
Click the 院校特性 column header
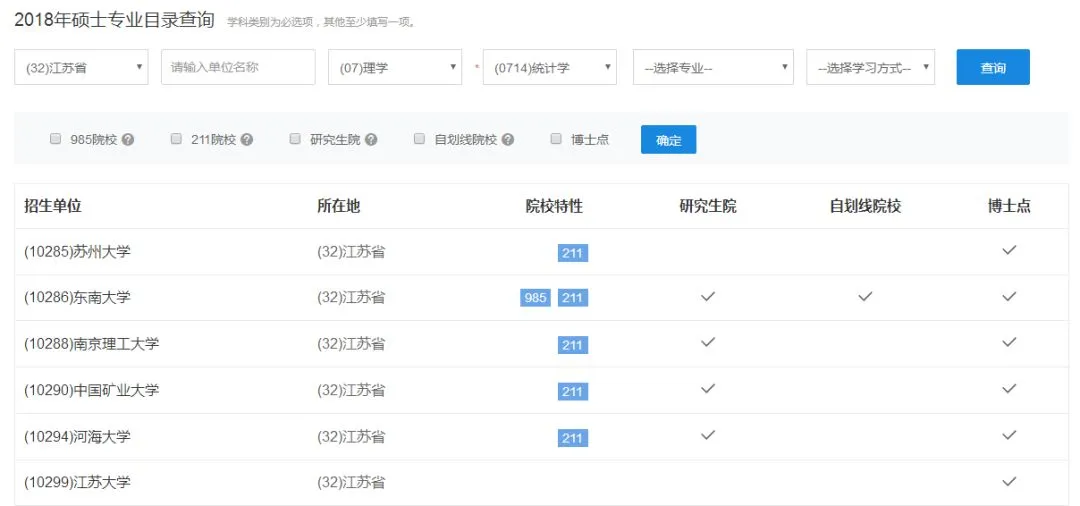554,206
